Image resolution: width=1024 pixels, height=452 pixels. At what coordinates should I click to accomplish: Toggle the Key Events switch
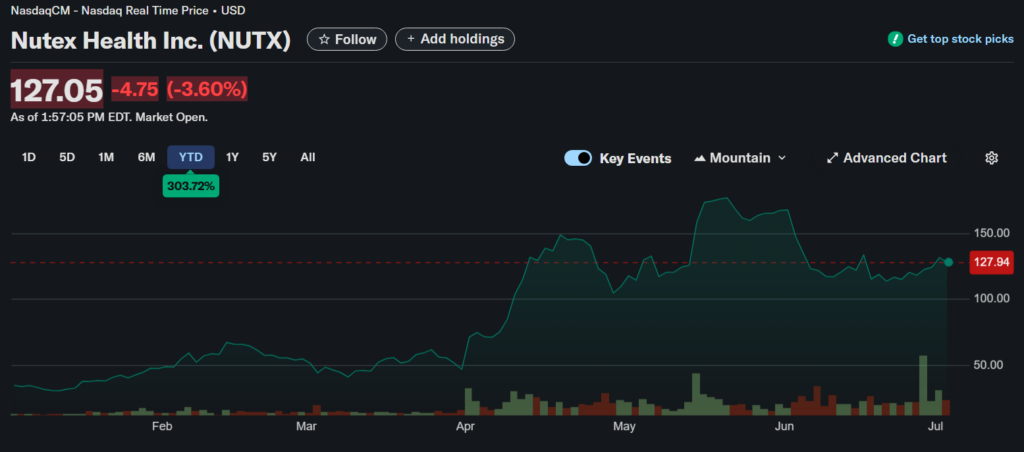(x=578, y=158)
